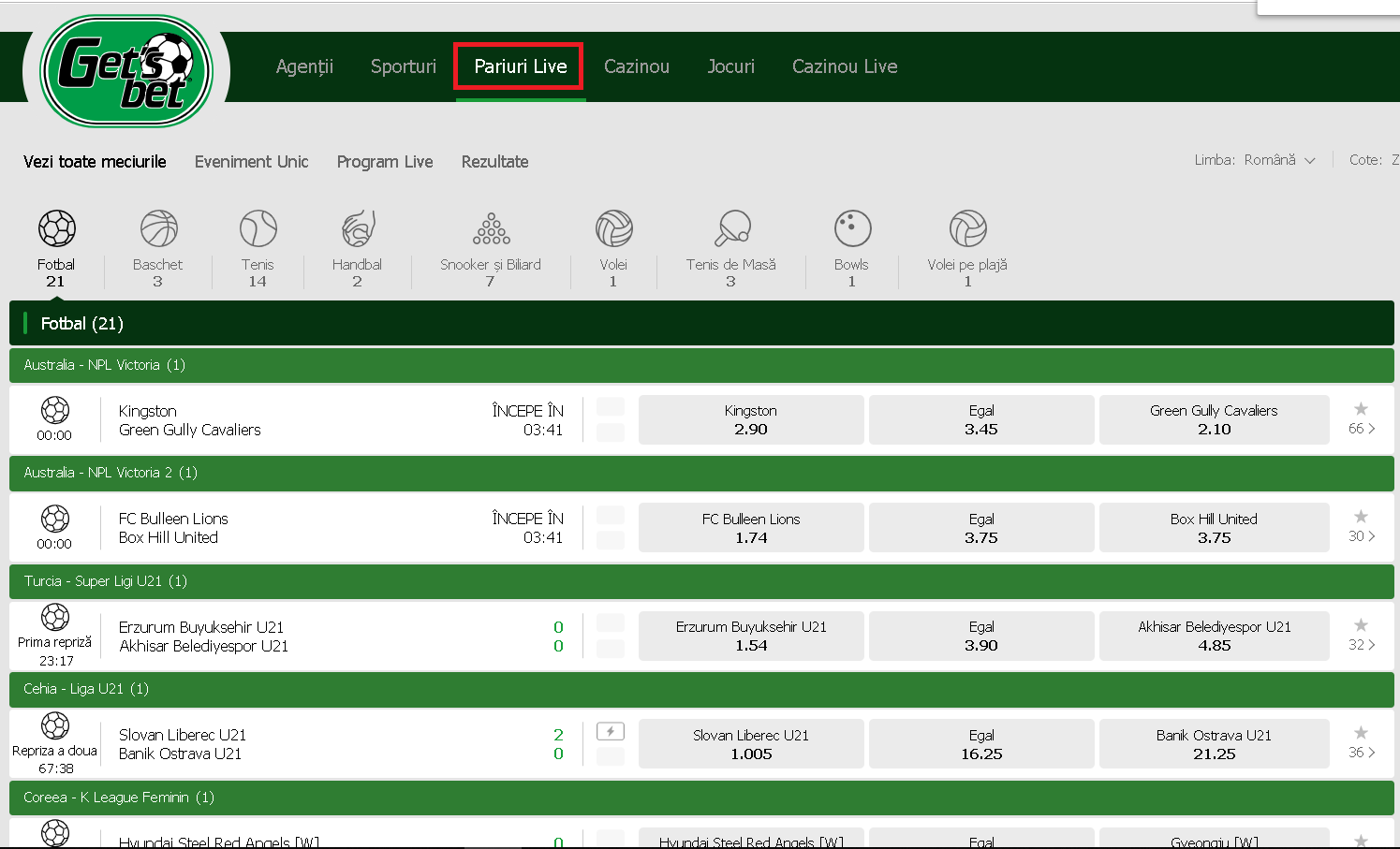The image size is (1400, 849).
Task: Select the Bowls sport icon
Action: [852, 228]
